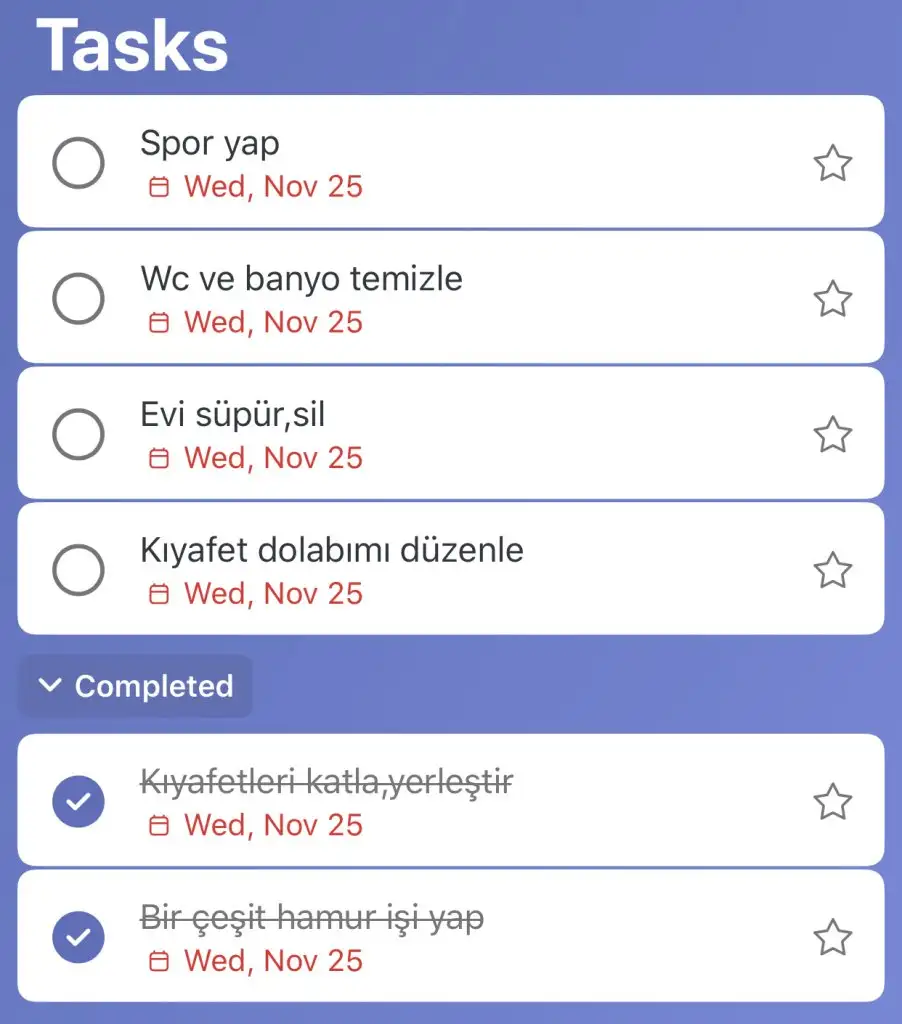This screenshot has width=902, height=1024.
Task: Star 'Kıyafet dolabımı düzenle' task
Action: [832, 571]
